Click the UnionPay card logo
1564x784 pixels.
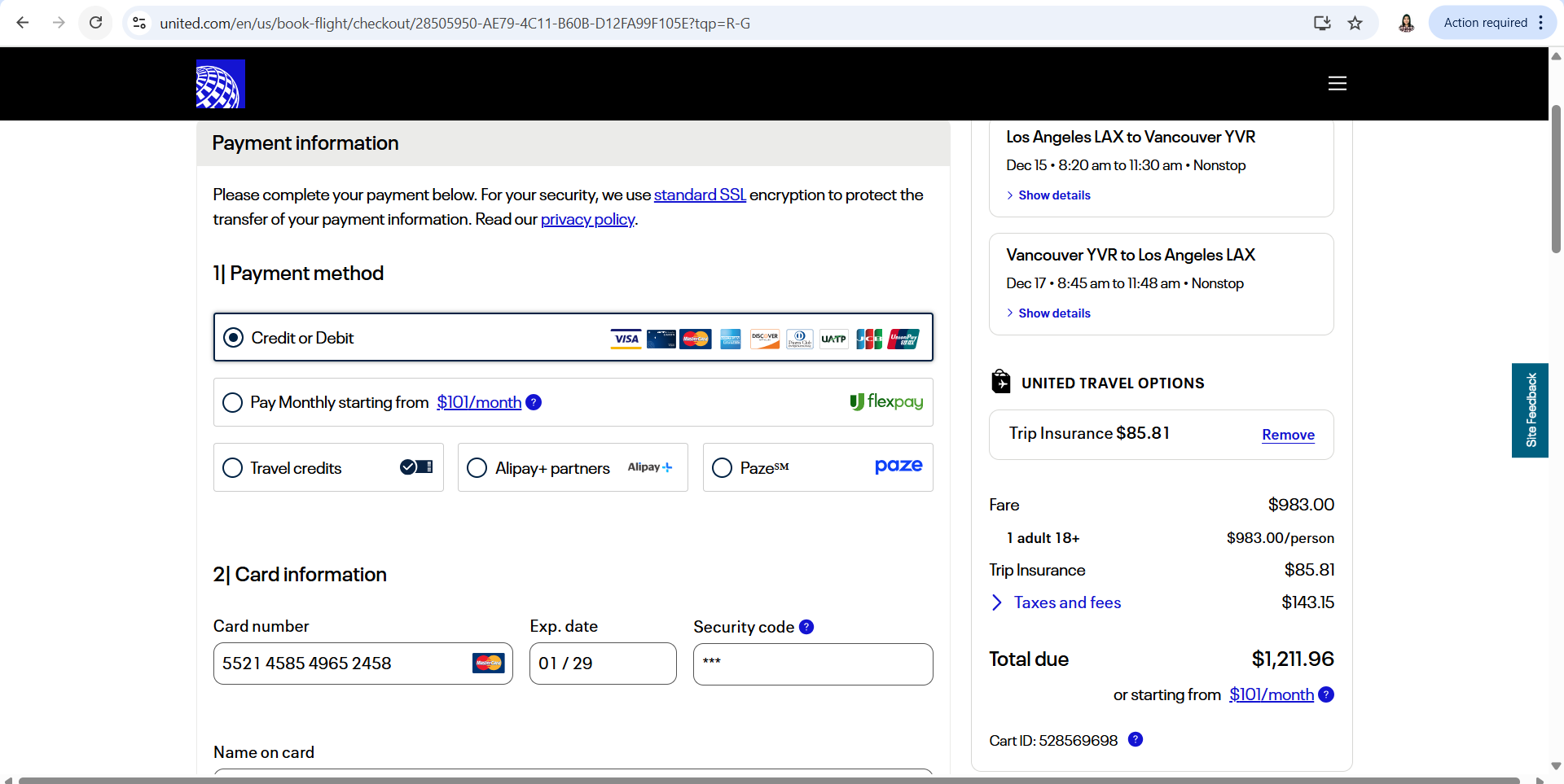(903, 339)
